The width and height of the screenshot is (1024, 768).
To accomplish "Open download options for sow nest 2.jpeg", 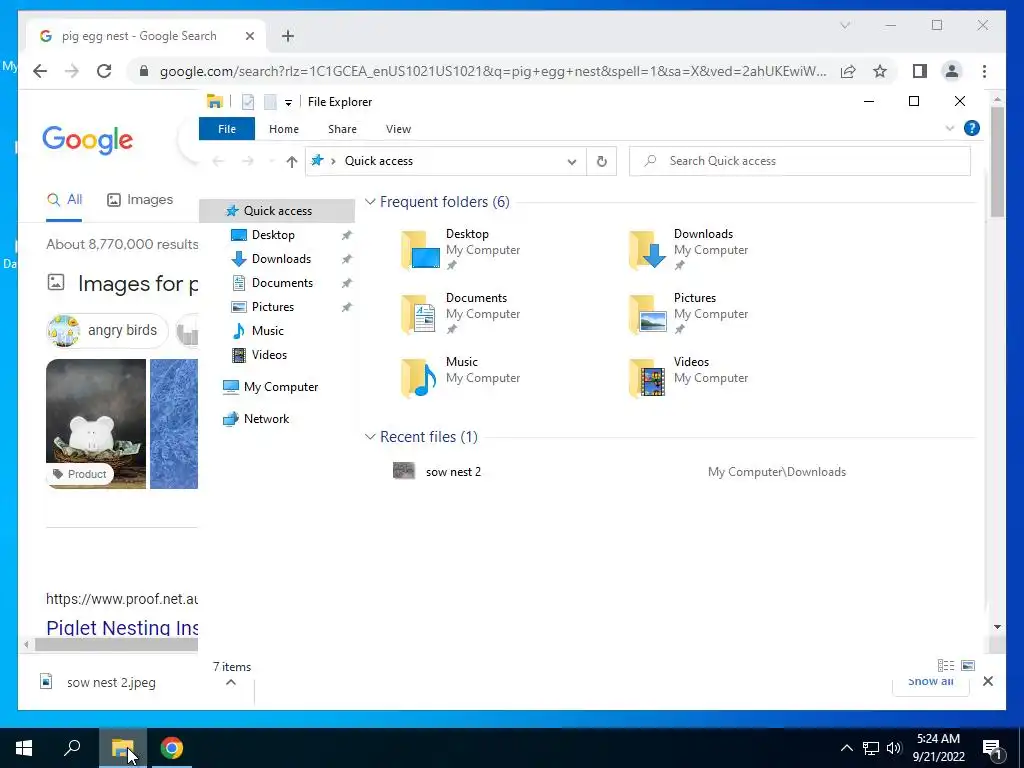I will point(231,682).
